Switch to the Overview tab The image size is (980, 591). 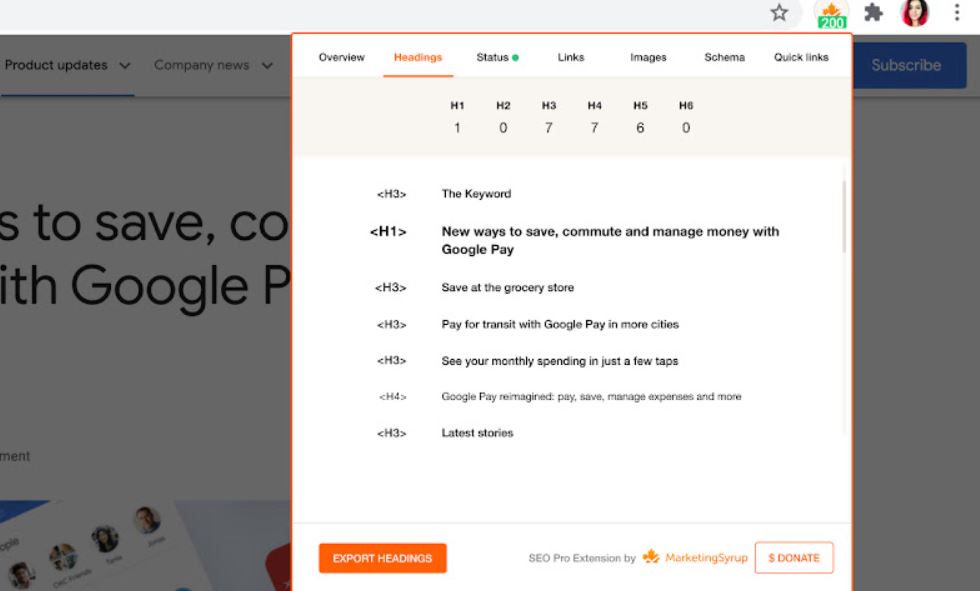click(x=341, y=57)
